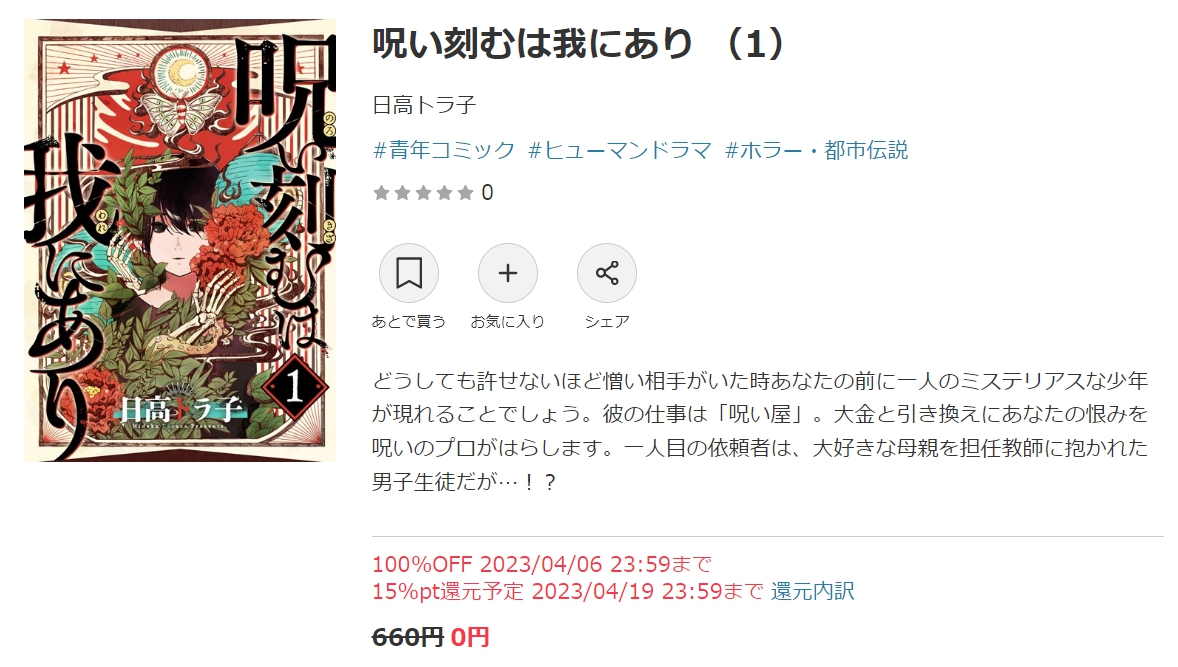The height and width of the screenshot is (667, 1178).
Task: Click the 0円 discounted price
Action: point(470,638)
